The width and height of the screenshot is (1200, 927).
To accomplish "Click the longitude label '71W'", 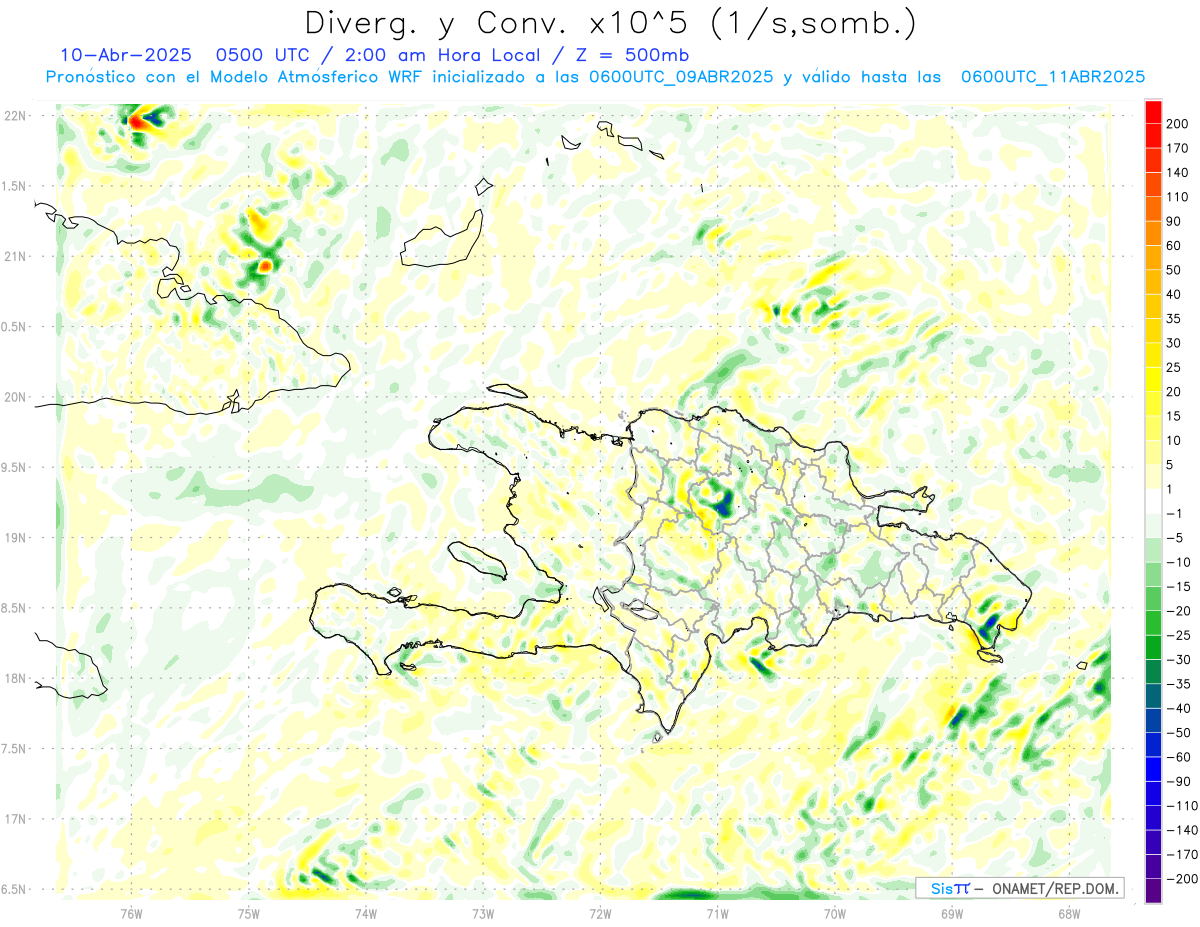I will 717,914.
